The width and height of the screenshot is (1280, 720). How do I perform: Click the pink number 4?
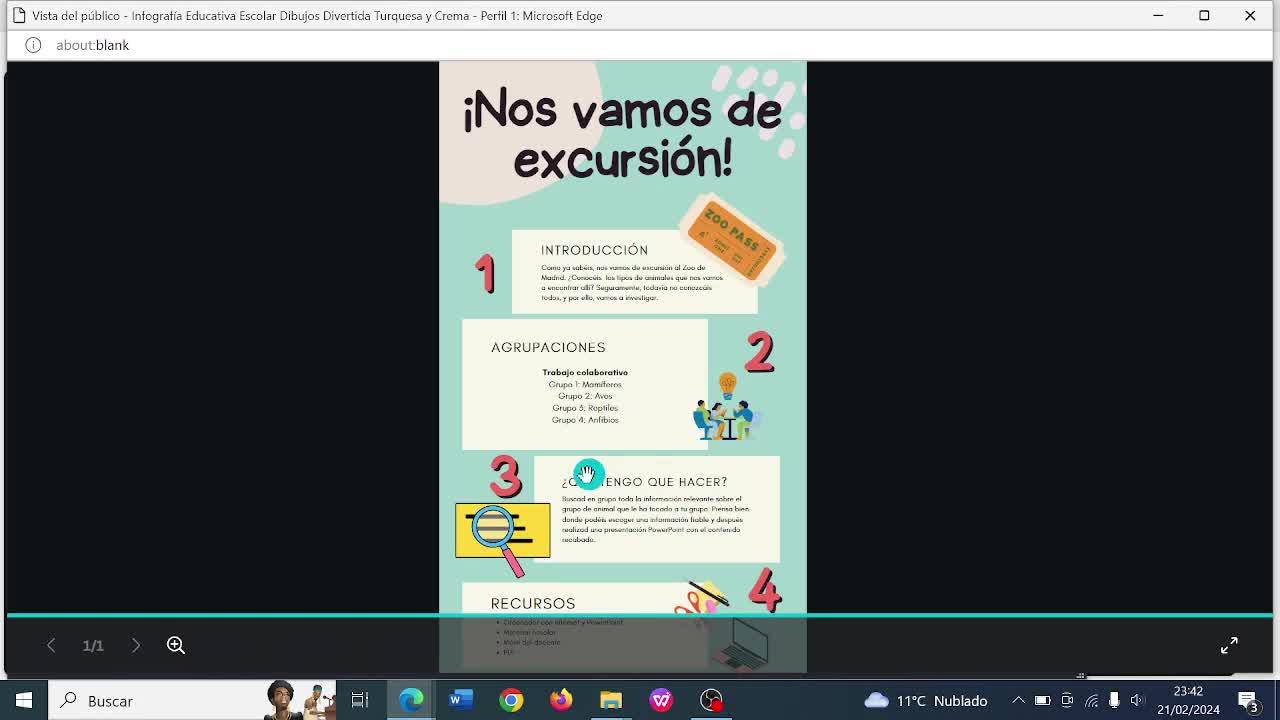765,590
